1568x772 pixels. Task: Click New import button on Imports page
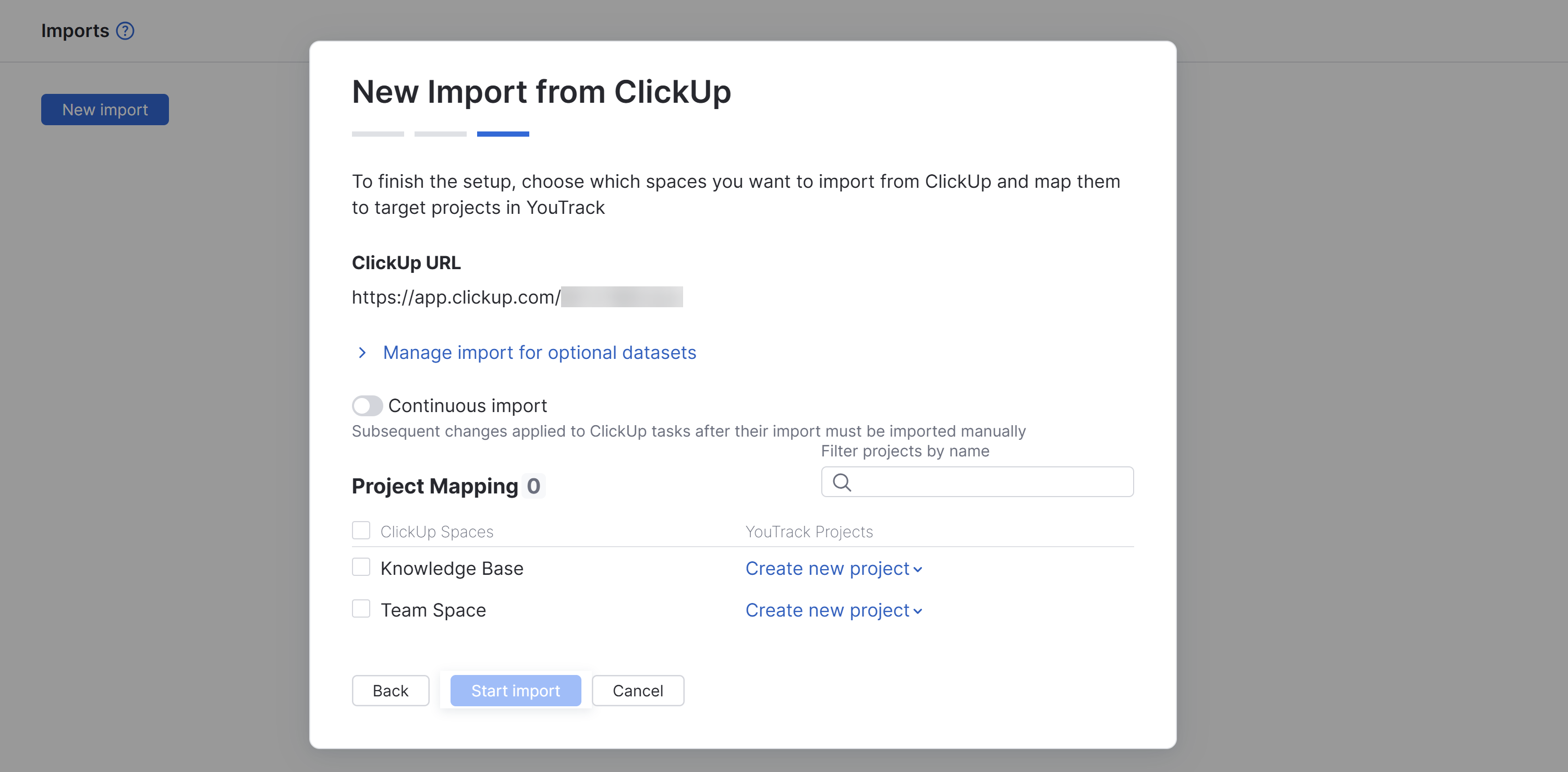click(105, 110)
